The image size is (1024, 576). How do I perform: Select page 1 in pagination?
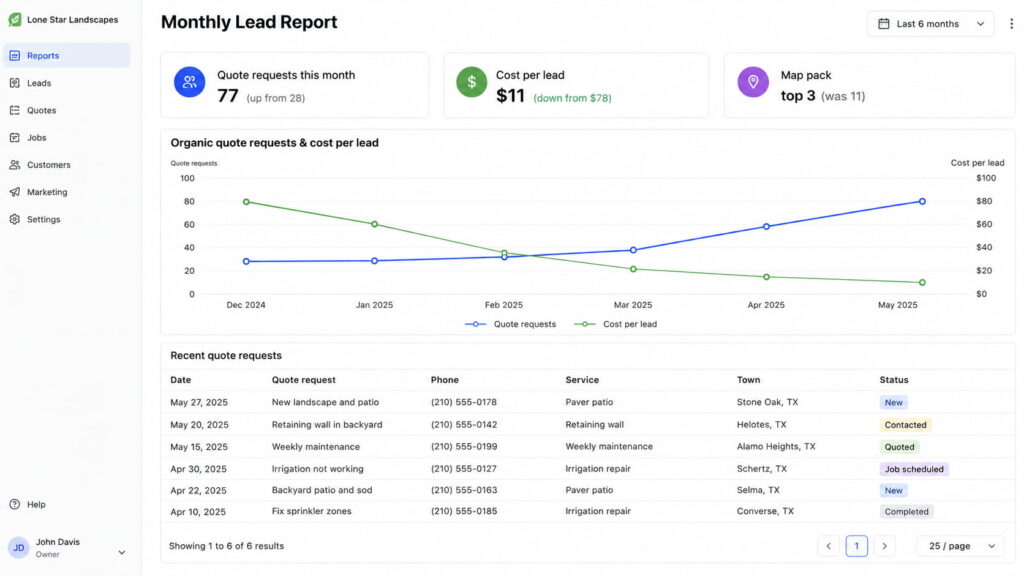pos(856,546)
